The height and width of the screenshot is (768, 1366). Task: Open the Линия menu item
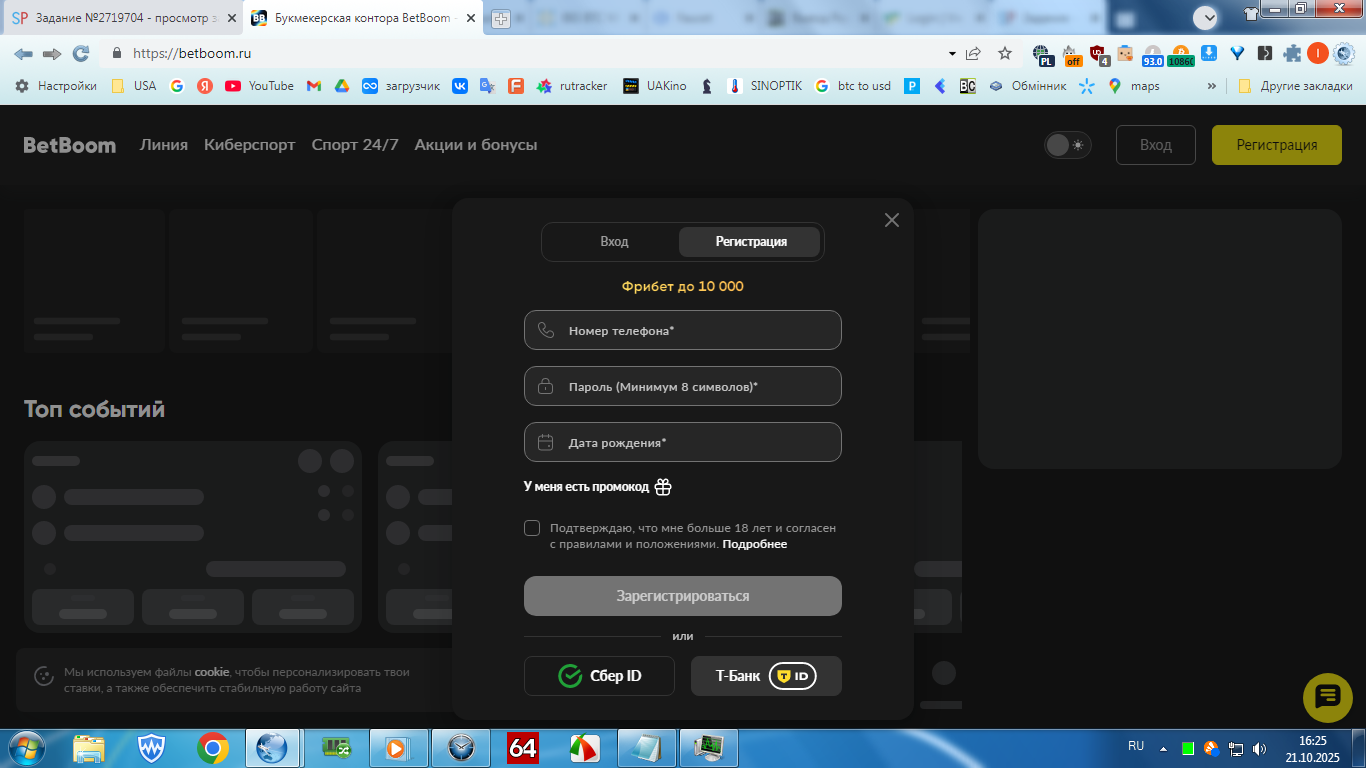point(164,145)
